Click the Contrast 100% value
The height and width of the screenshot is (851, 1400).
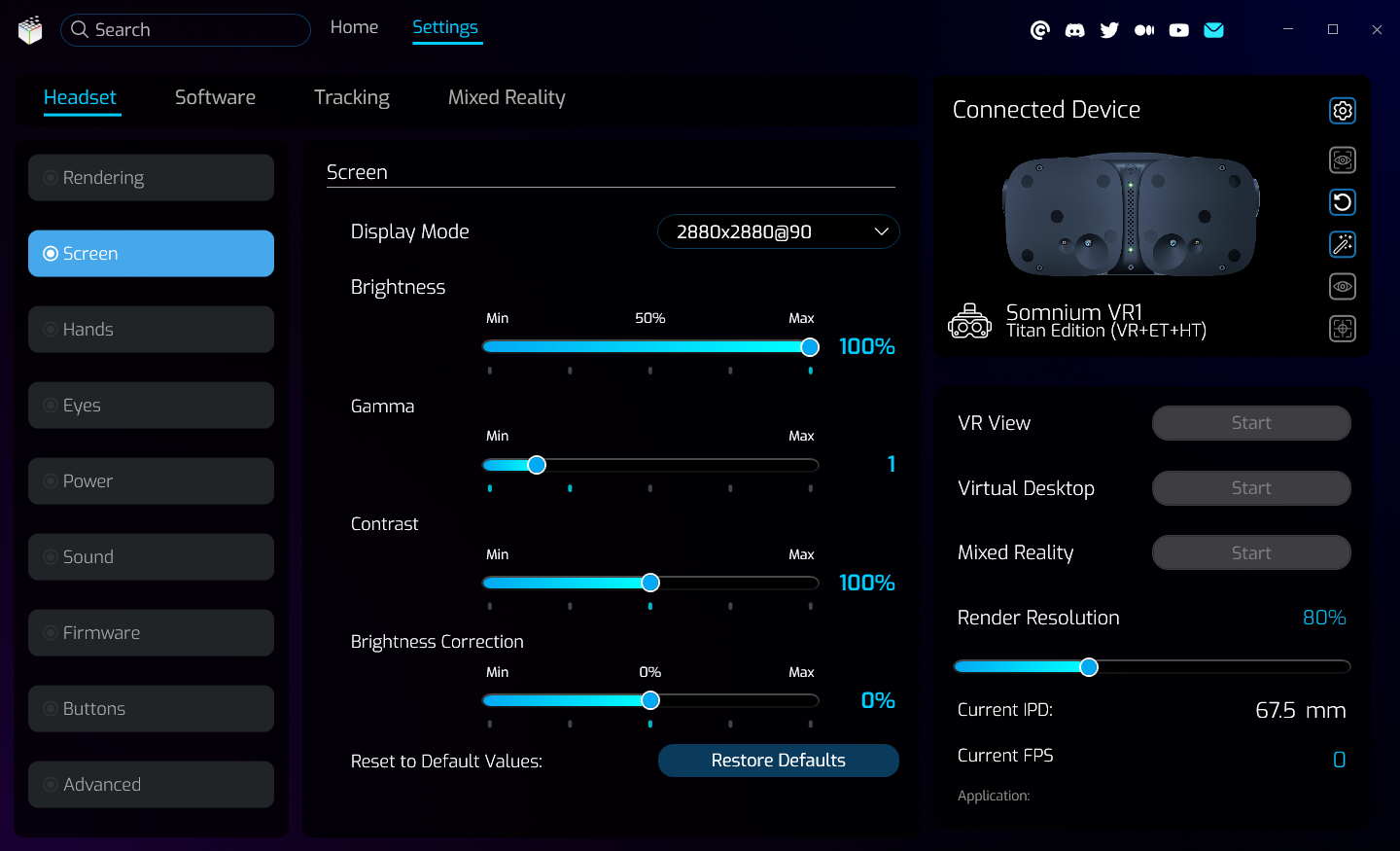(x=866, y=583)
